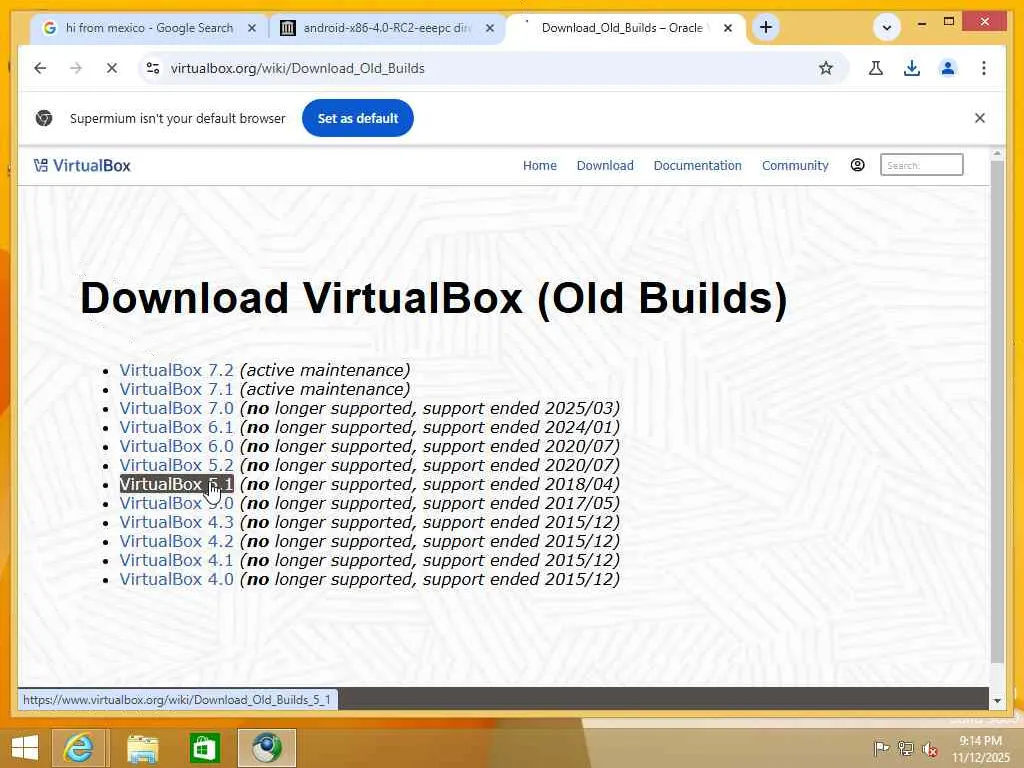Open site information icon in address bar
This screenshot has width=1024, height=768.
(x=153, y=68)
